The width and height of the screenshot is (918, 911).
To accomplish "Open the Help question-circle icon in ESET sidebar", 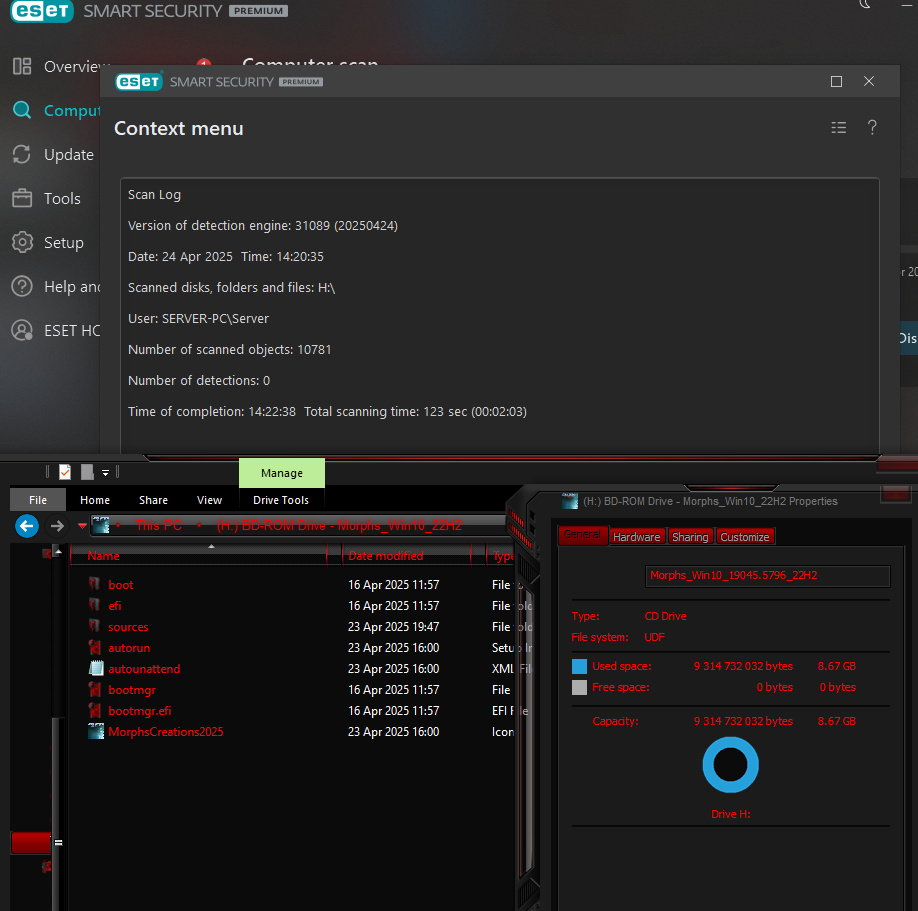I will (22, 286).
